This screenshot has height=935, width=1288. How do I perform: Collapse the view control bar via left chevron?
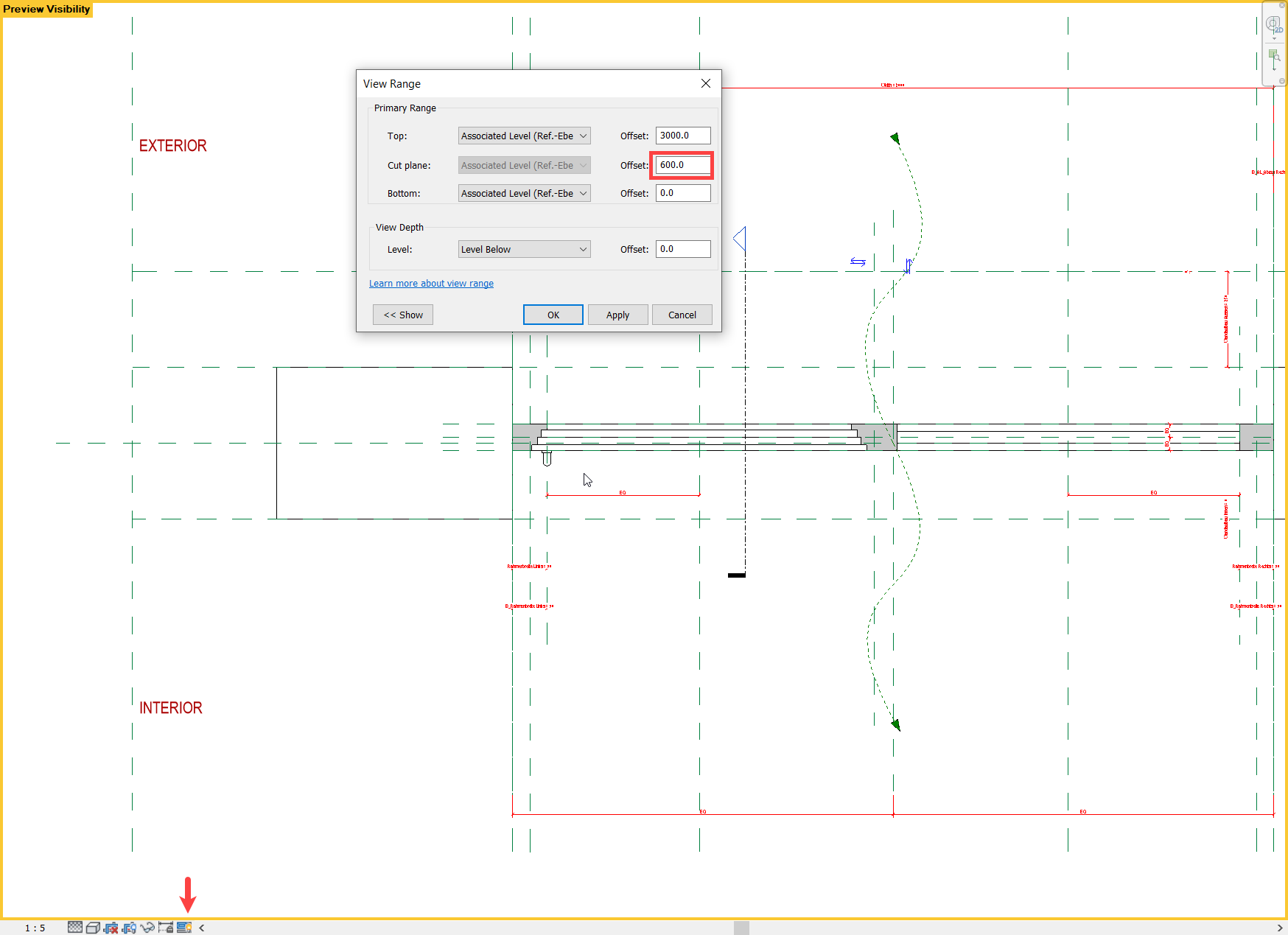(202, 927)
